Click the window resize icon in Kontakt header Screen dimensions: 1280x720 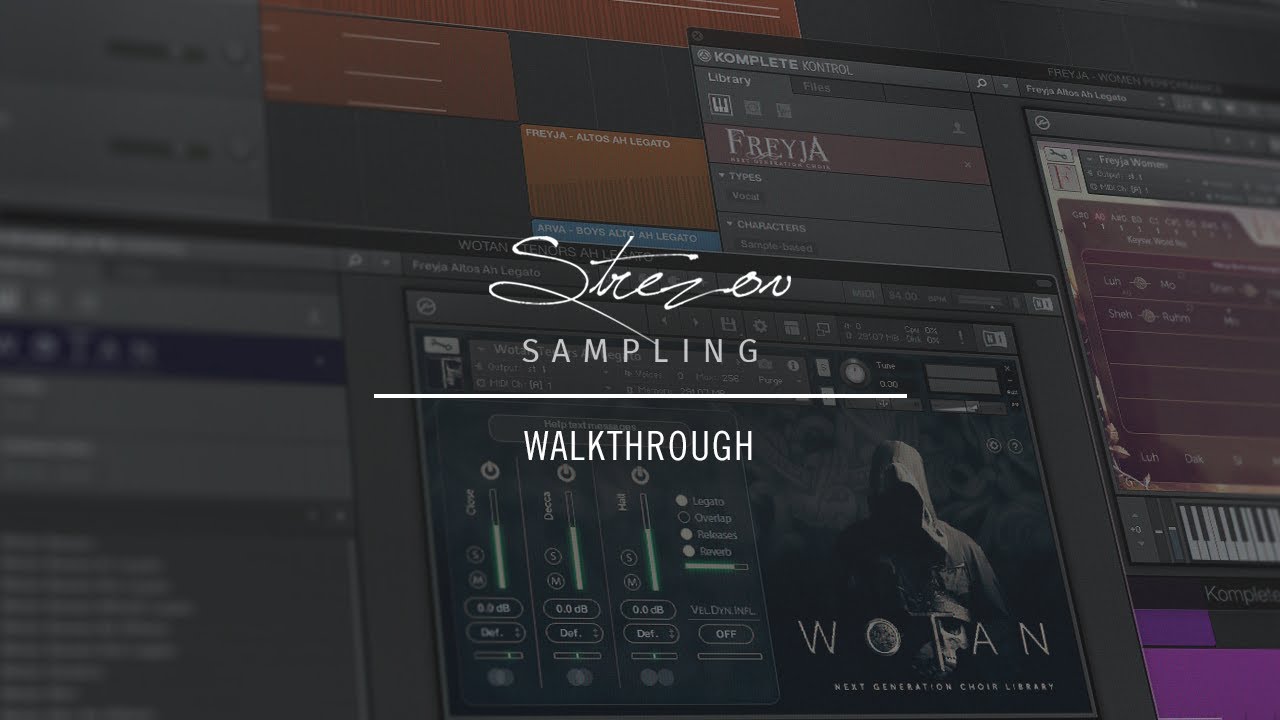pyautogui.click(x=823, y=328)
